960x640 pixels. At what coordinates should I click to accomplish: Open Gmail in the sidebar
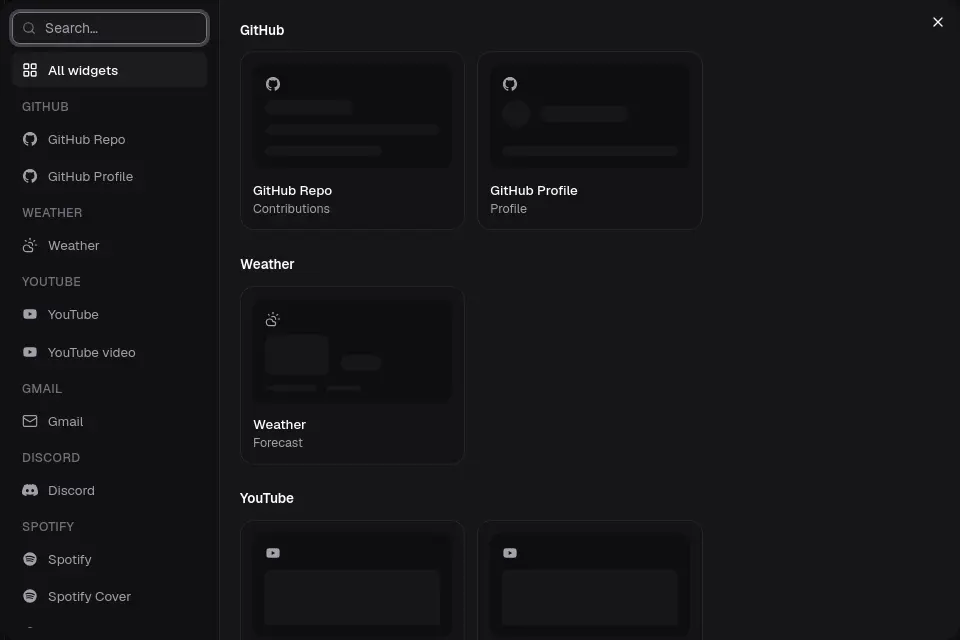(110, 422)
